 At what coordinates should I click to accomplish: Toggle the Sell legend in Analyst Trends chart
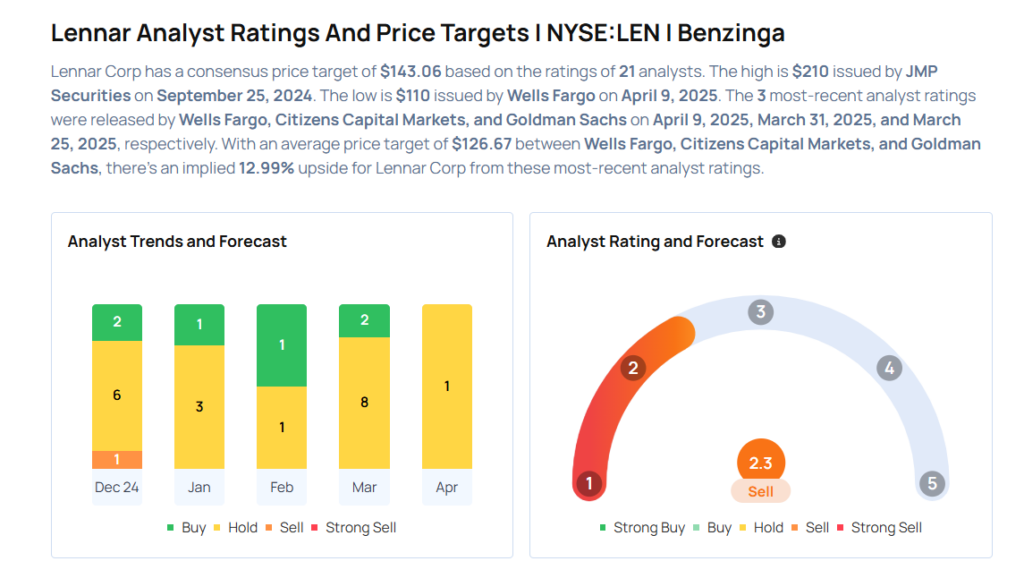tap(285, 528)
